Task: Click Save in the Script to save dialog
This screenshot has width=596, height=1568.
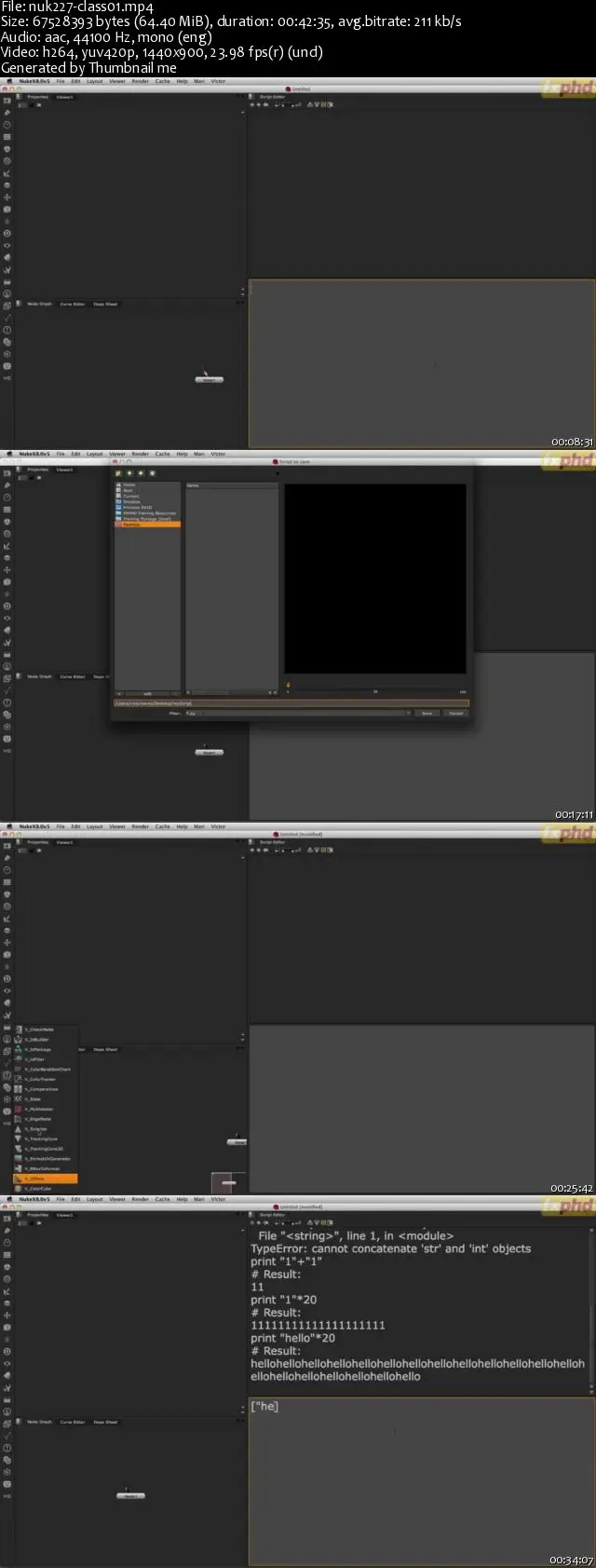Action: [427, 713]
